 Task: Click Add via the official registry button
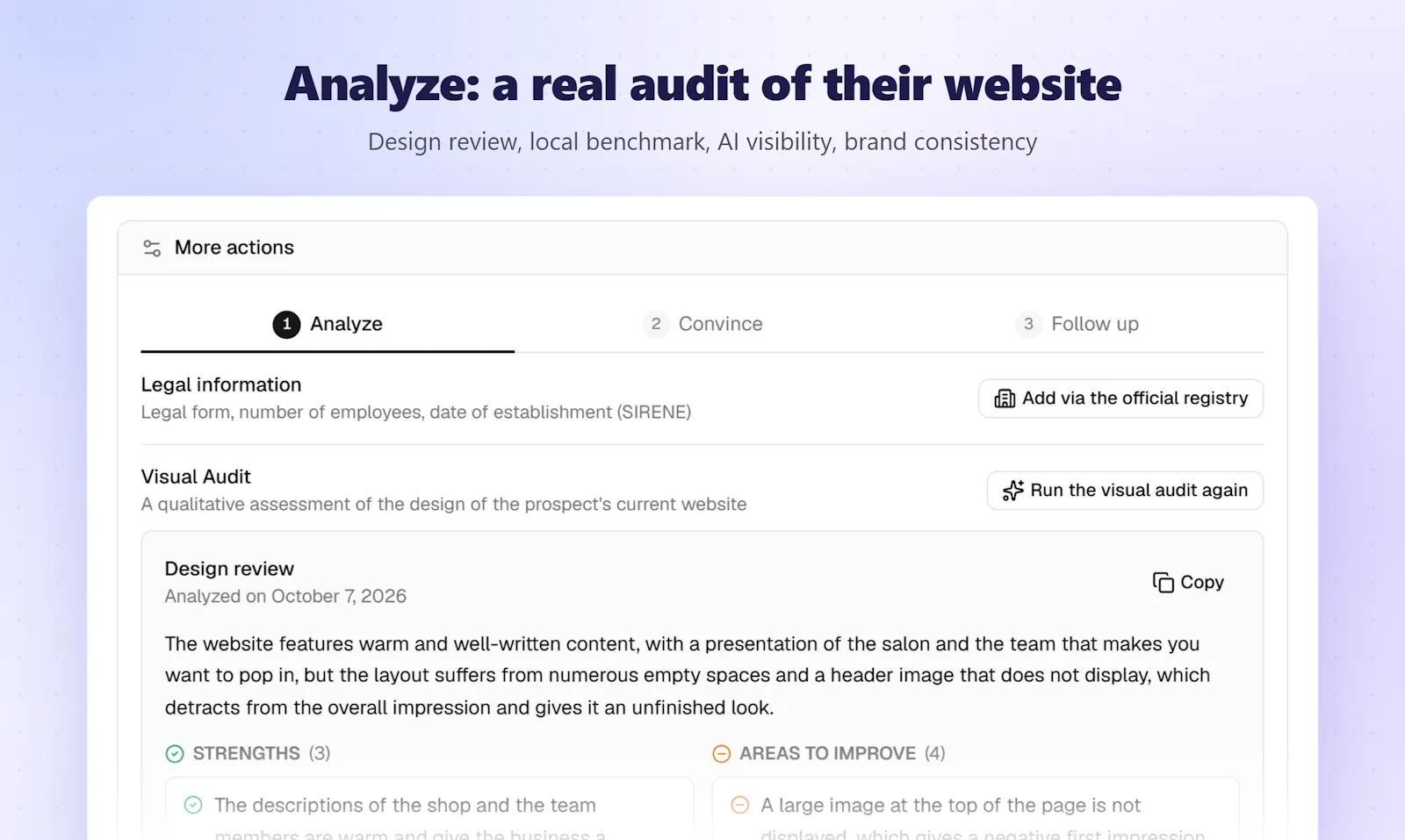pos(1121,398)
